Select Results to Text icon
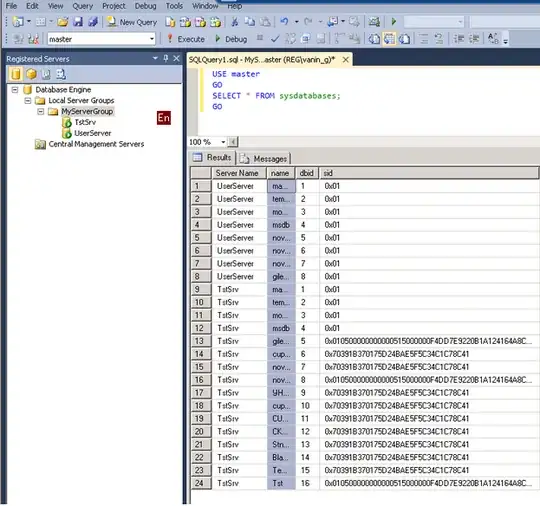This screenshot has height=506, width=540. click(x=374, y=39)
